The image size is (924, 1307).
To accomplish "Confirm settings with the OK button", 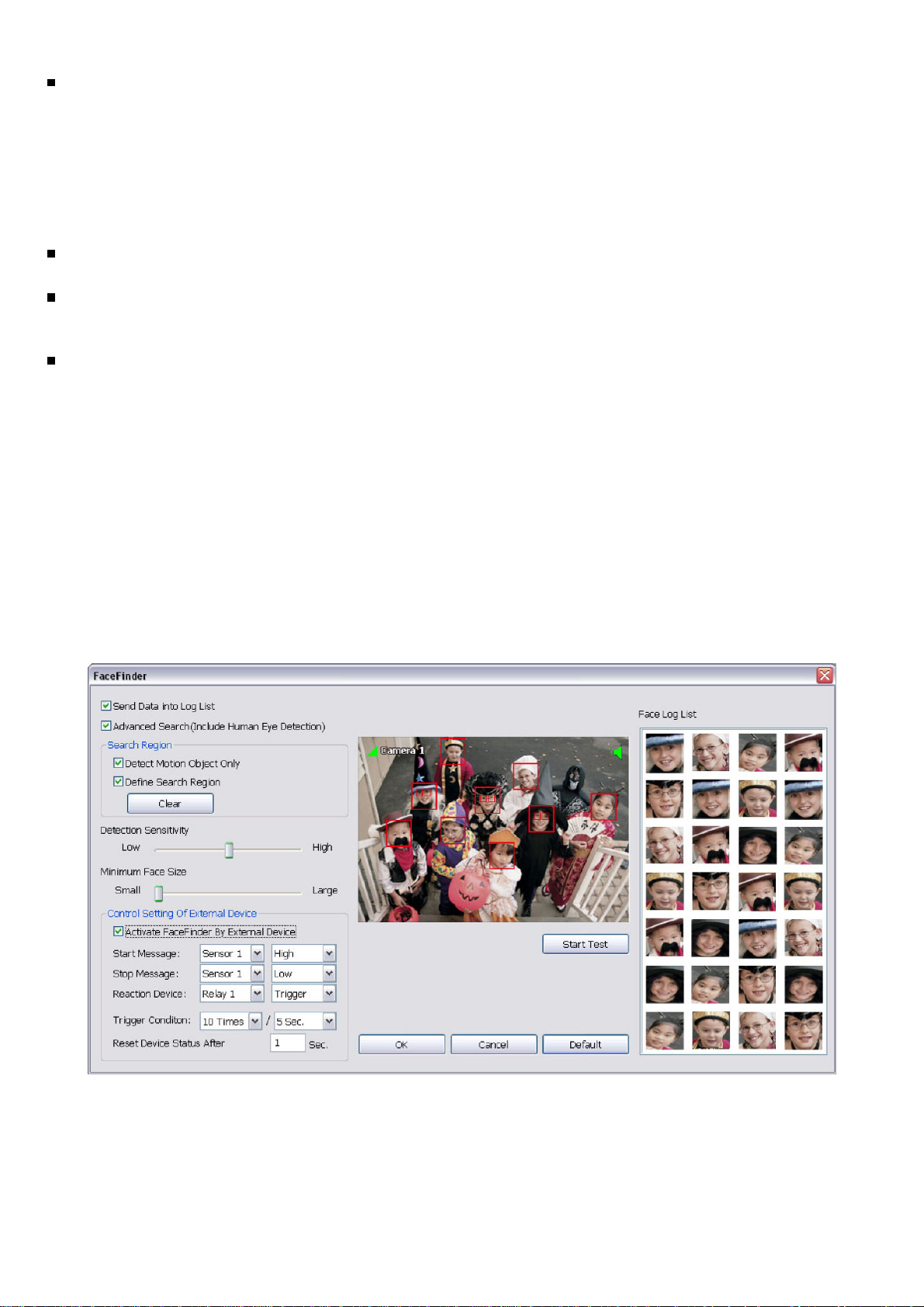I will tap(402, 1044).
